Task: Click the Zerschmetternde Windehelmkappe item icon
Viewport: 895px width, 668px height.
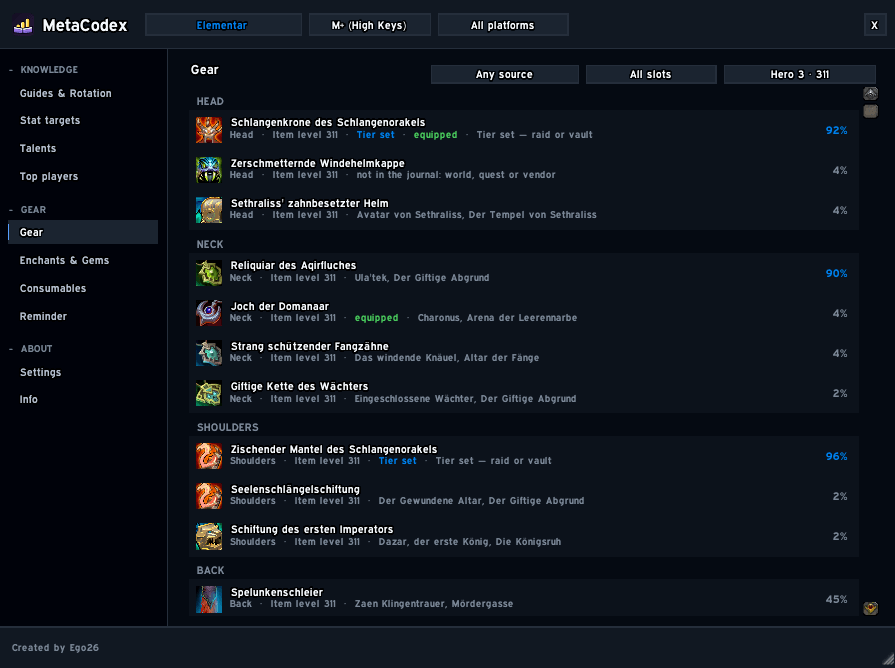Action: [209, 170]
